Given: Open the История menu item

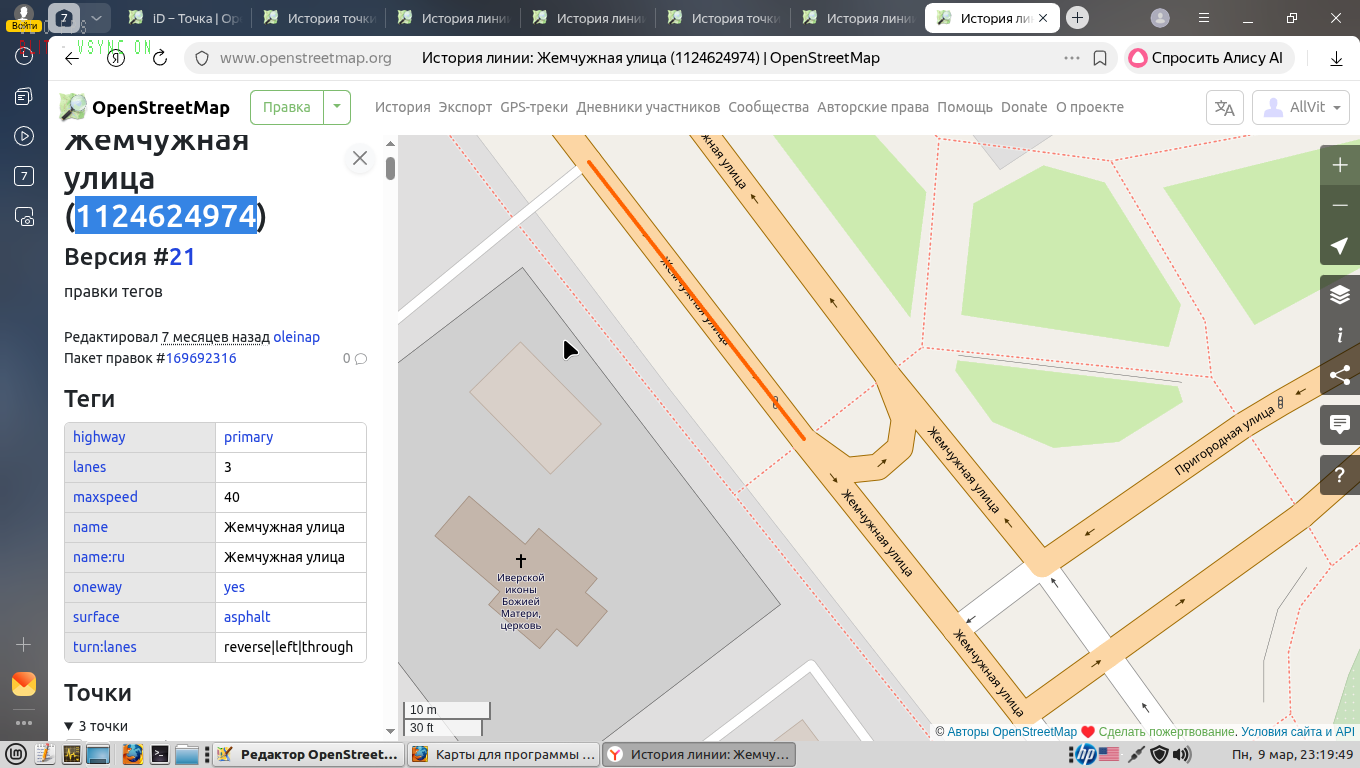Looking at the screenshot, I should pyautogui.click(x=402, y=107).
